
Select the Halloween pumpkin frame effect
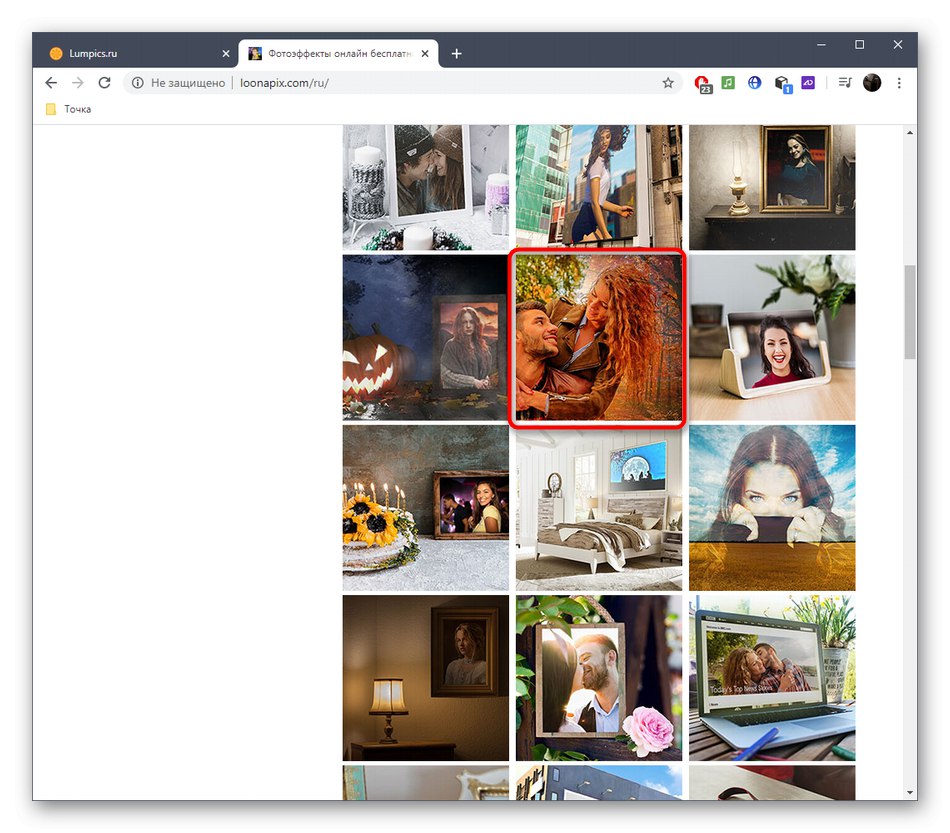tap(425, 337)
